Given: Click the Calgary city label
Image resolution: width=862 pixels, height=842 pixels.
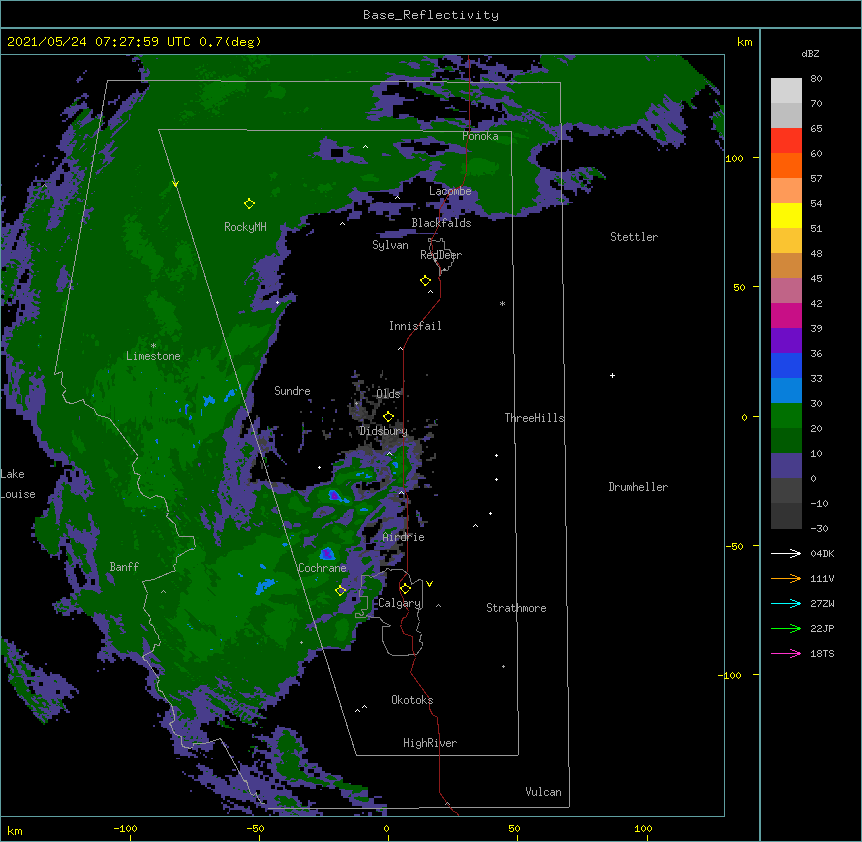Looking at the screenshot, I should 400,603.
